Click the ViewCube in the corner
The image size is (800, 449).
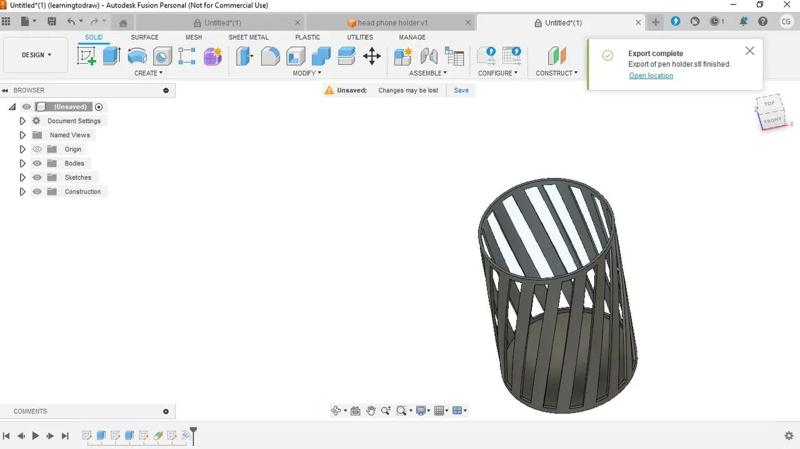(770, 112)
